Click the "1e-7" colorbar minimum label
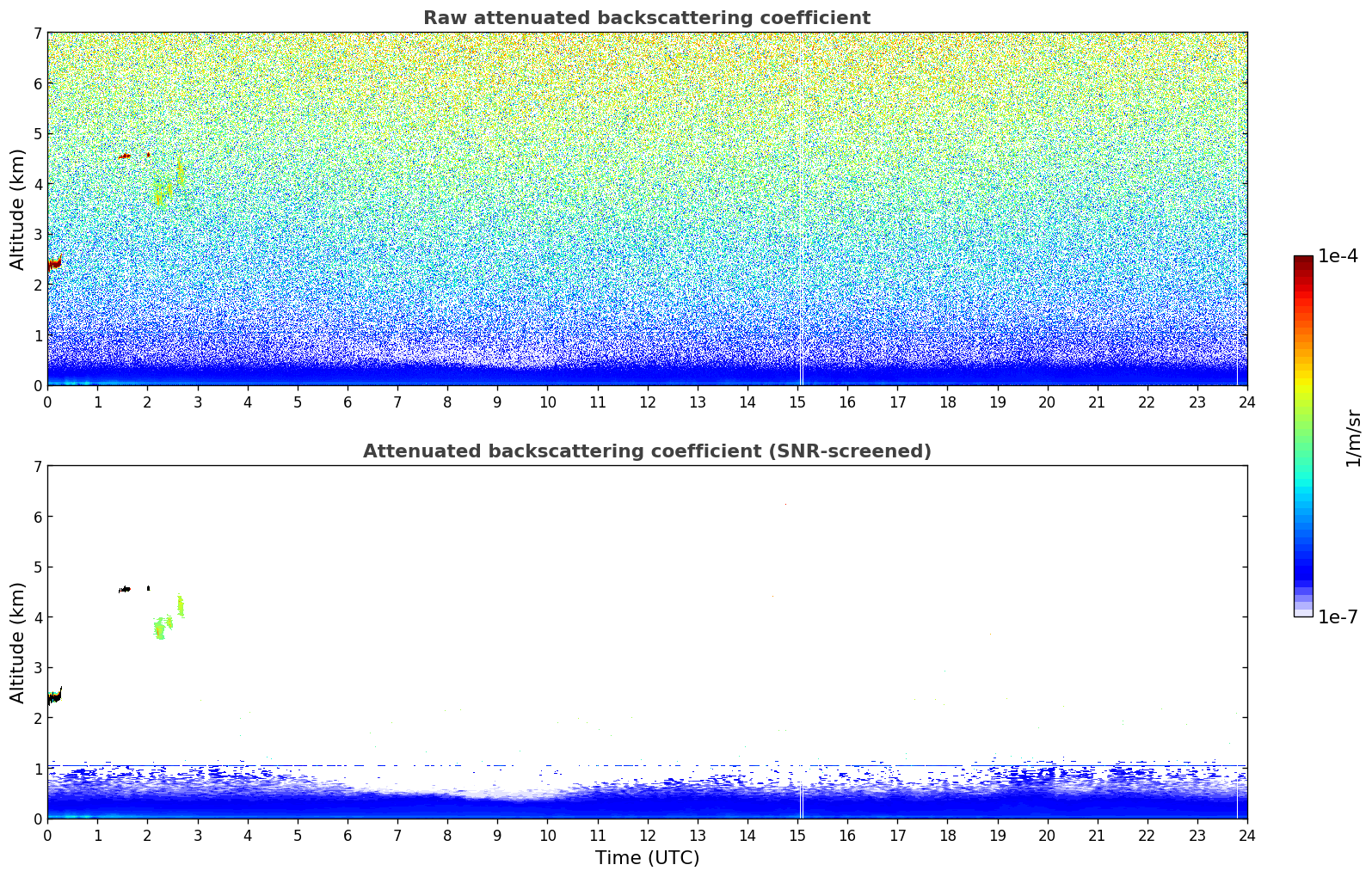 pyautogui.click(x=1338, y=617)
